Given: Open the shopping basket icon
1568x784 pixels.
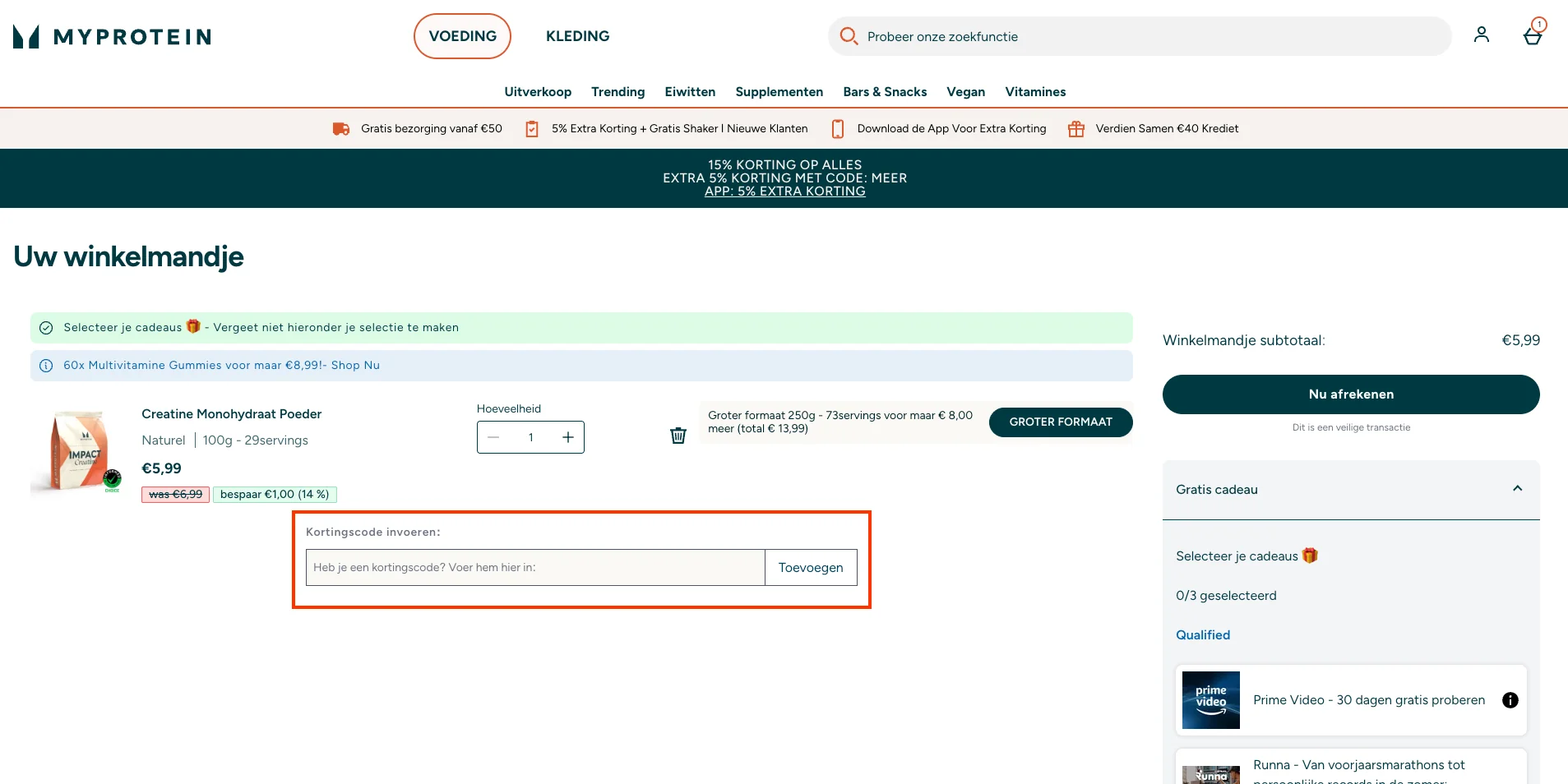Looking at the screenshot, I should coord(1533,35).
